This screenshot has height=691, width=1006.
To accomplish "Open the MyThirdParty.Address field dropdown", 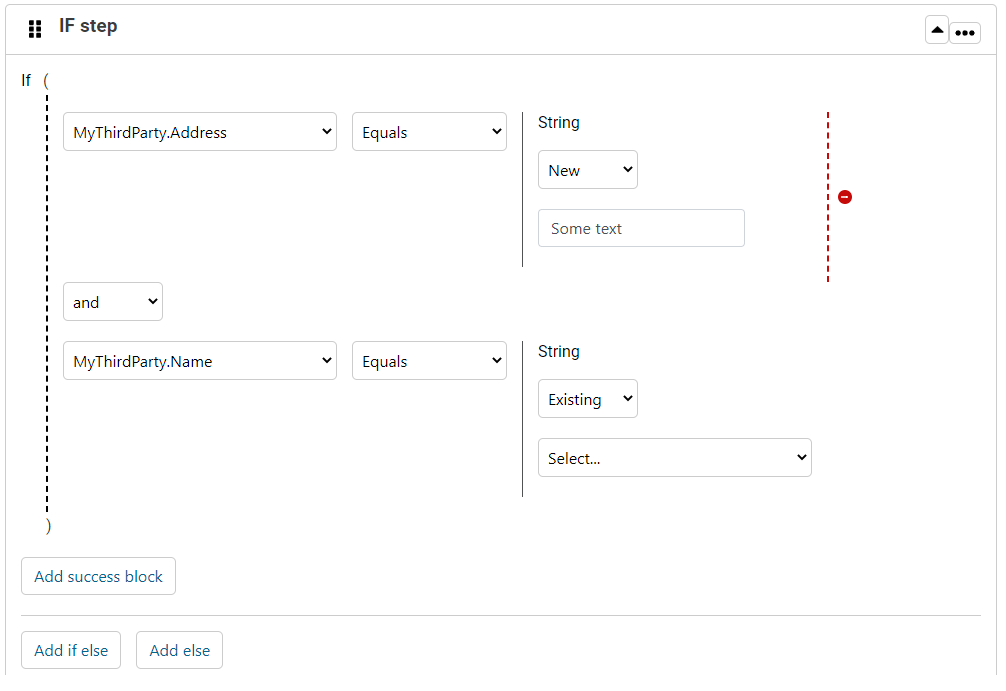I will tap(200, 131).
